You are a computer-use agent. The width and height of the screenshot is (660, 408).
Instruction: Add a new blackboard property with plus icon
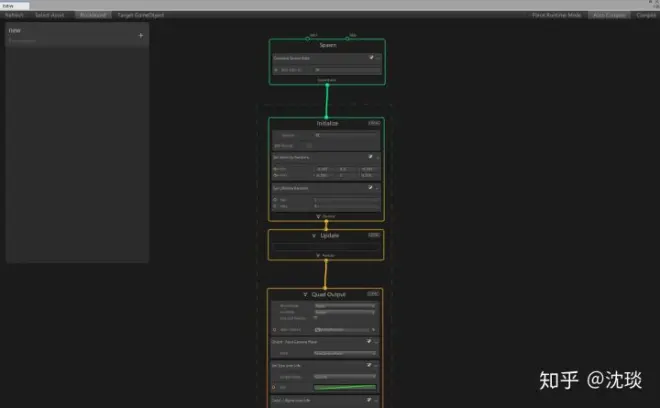[x=141, y=35]
